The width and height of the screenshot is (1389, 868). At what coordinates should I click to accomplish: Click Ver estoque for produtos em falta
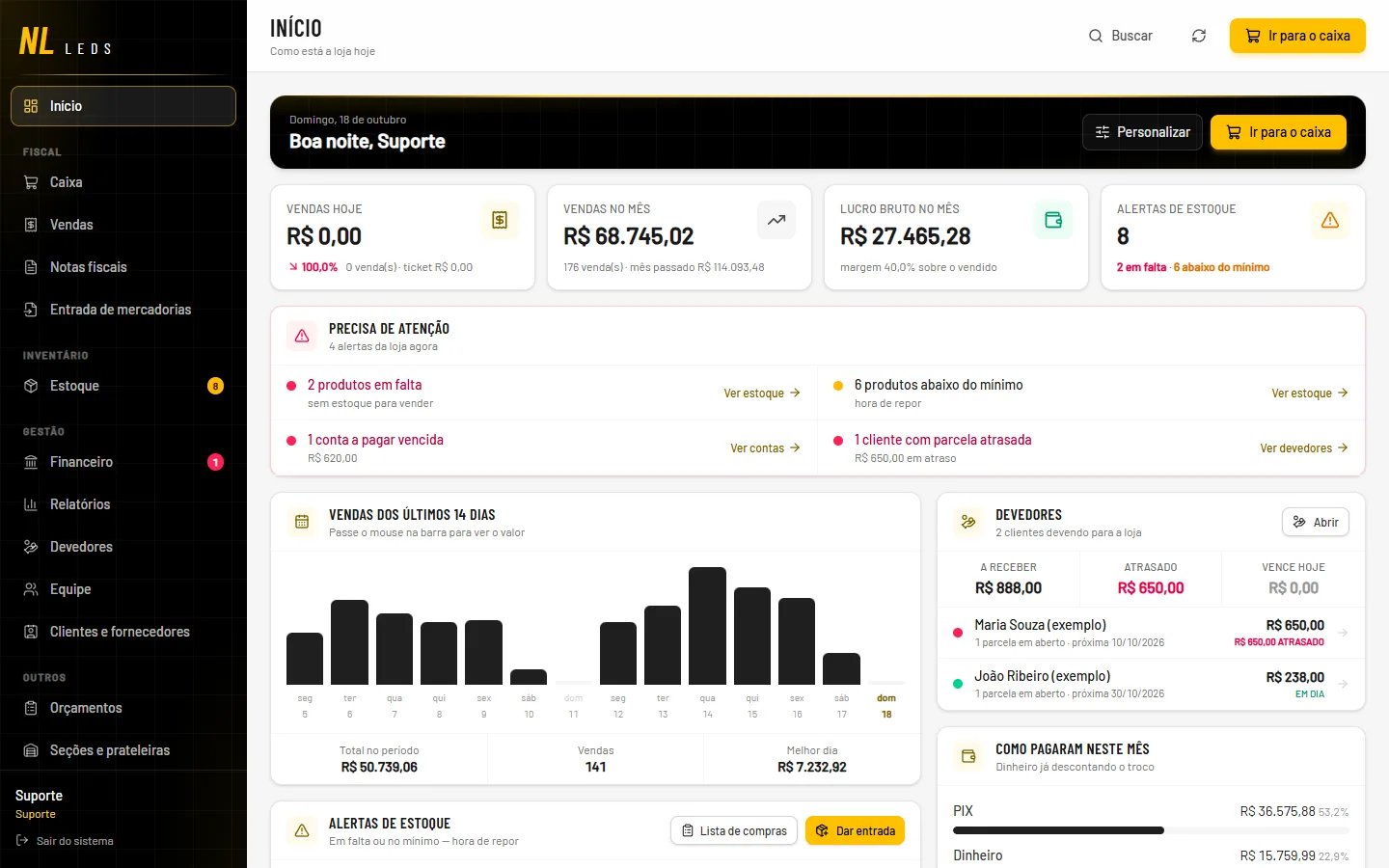(x=762, y=393)
